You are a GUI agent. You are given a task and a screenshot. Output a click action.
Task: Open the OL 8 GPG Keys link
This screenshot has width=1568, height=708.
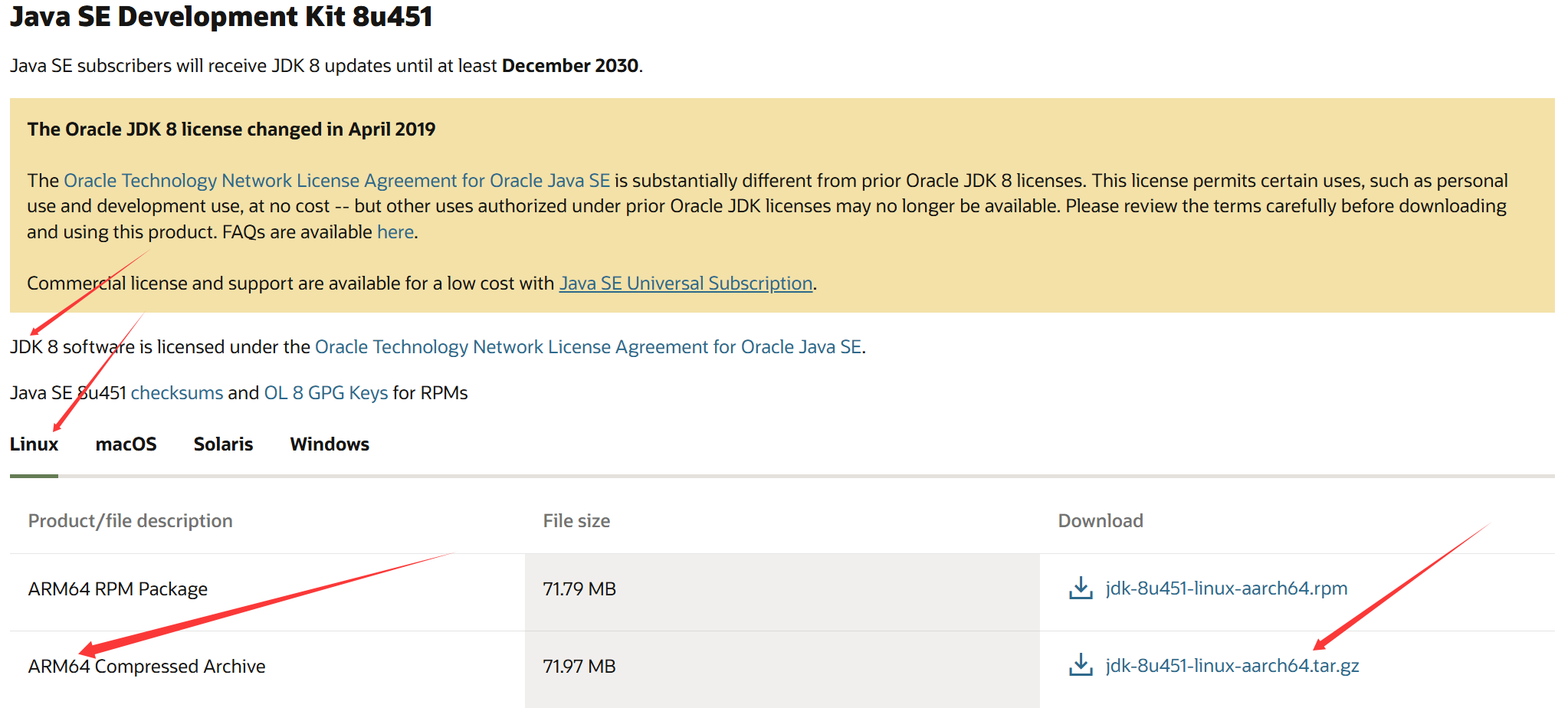[326, 393]
